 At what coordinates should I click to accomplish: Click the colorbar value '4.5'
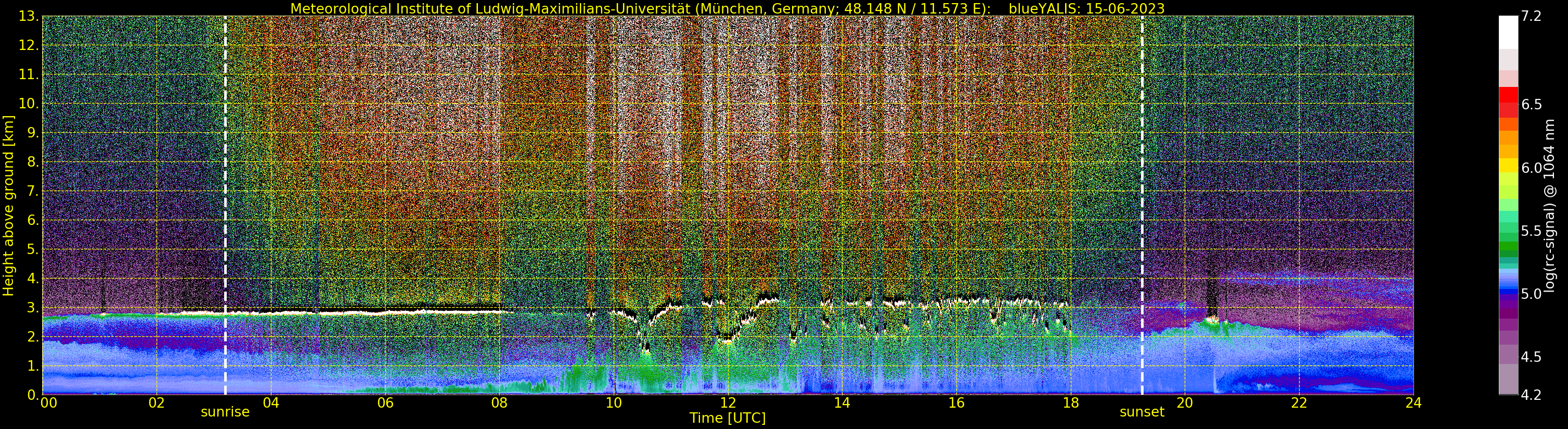[1531, 357]
